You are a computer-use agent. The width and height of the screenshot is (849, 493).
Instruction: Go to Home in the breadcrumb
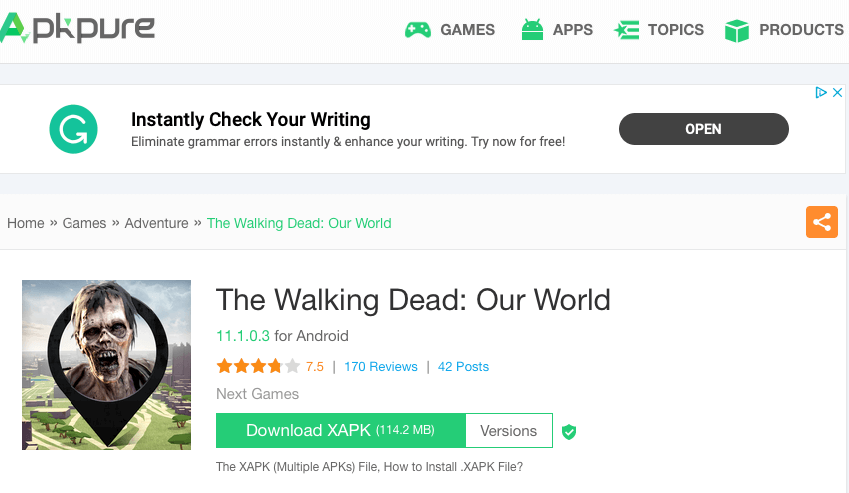coord(25,223)
